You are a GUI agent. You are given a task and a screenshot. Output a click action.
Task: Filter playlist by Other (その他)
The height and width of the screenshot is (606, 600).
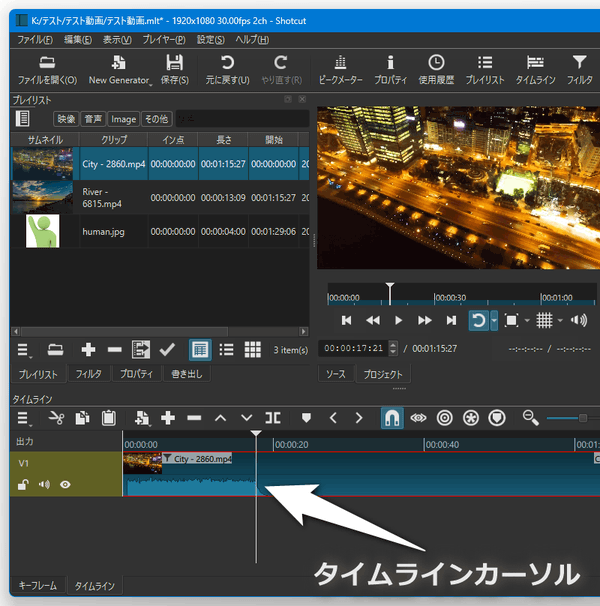click(157, 119)
